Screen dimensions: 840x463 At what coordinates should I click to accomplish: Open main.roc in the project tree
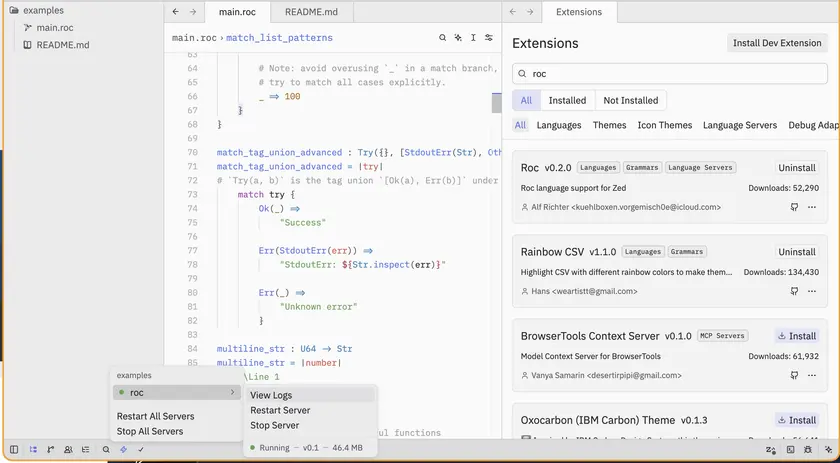[55, 28]
